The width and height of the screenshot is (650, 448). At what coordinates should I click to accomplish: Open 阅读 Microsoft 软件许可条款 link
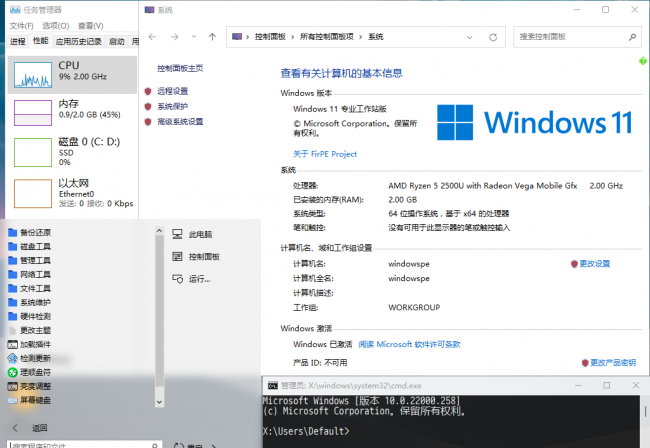click(x=409, y=344)
